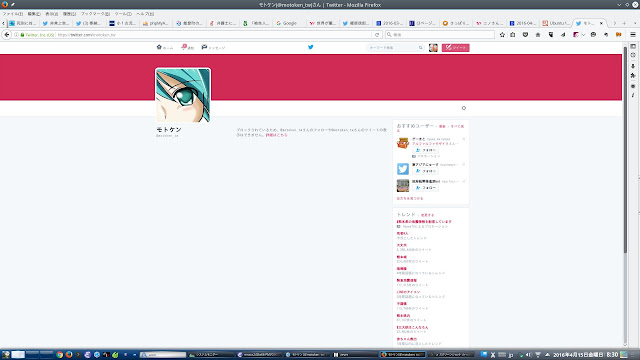Close the active Twitter tab
The width and height of the screenshot is (640, 360).
tap(601, 23)
